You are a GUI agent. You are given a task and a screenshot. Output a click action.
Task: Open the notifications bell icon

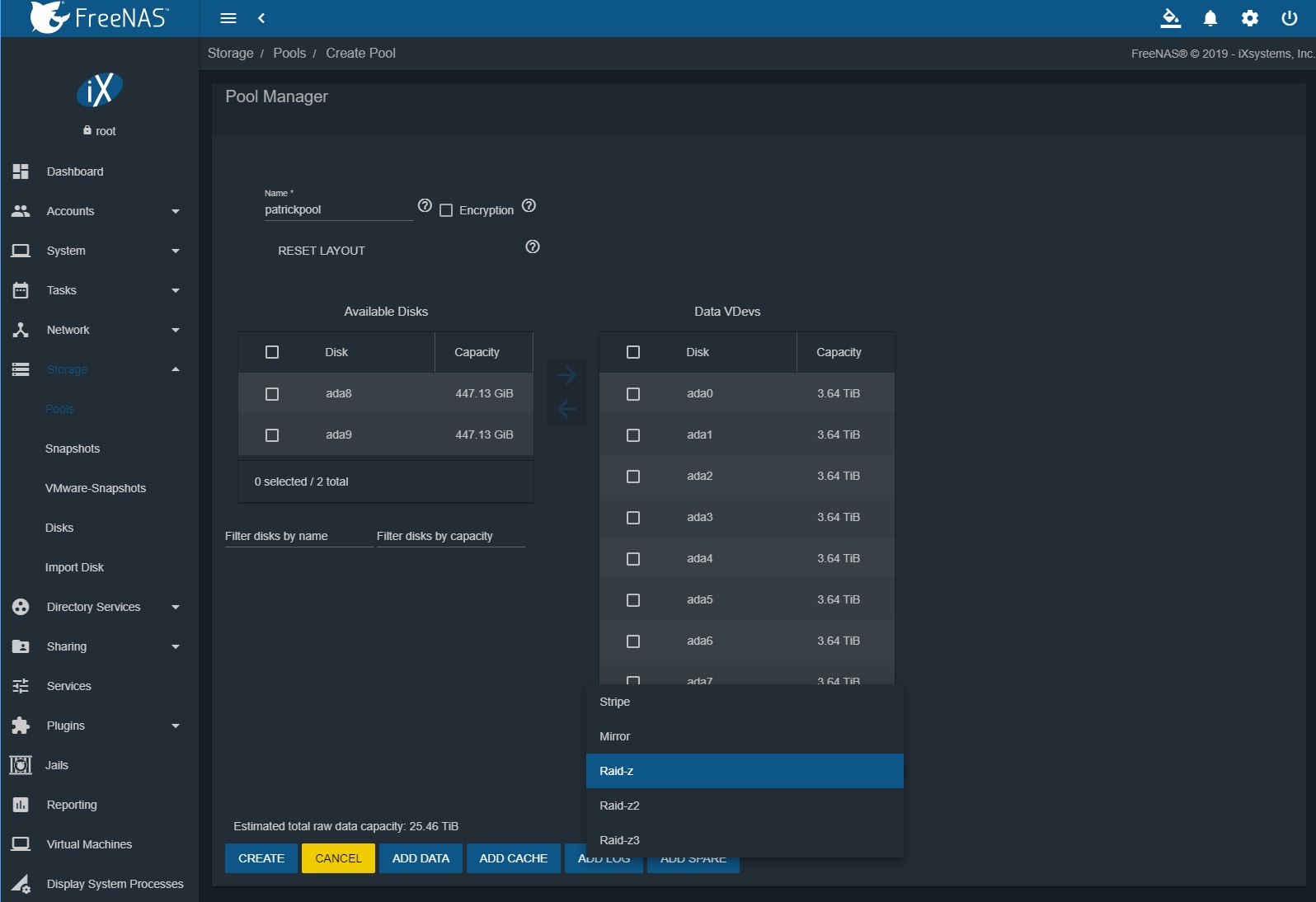1210,18
